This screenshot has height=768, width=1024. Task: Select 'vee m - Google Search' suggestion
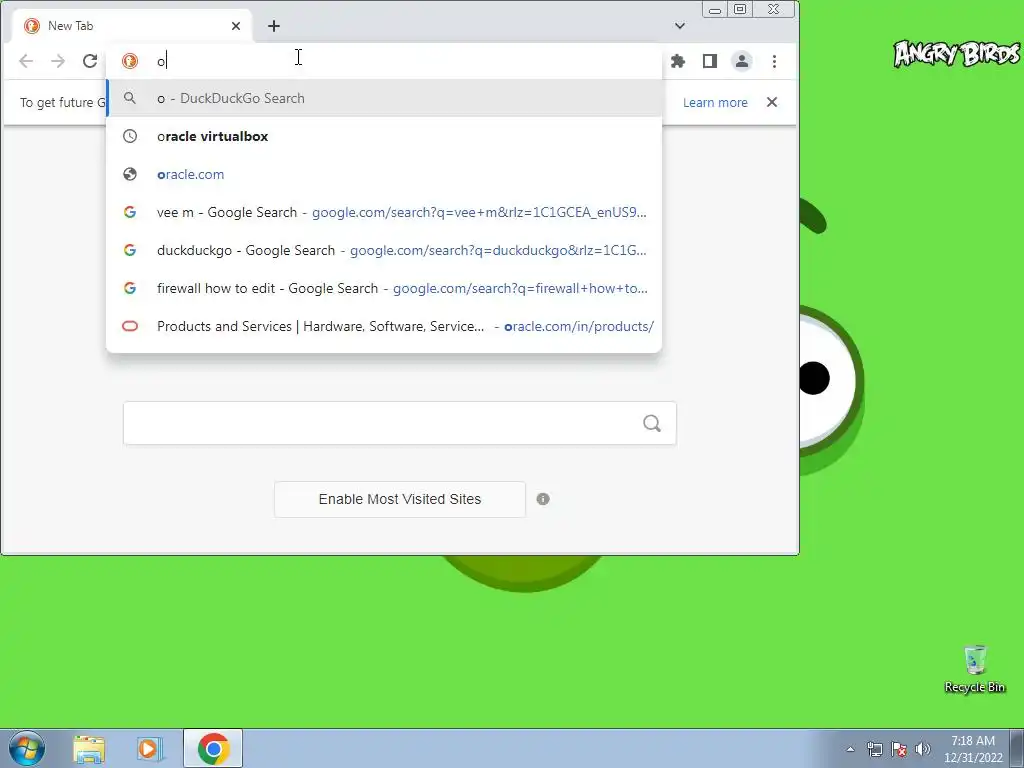coord(384,212)
